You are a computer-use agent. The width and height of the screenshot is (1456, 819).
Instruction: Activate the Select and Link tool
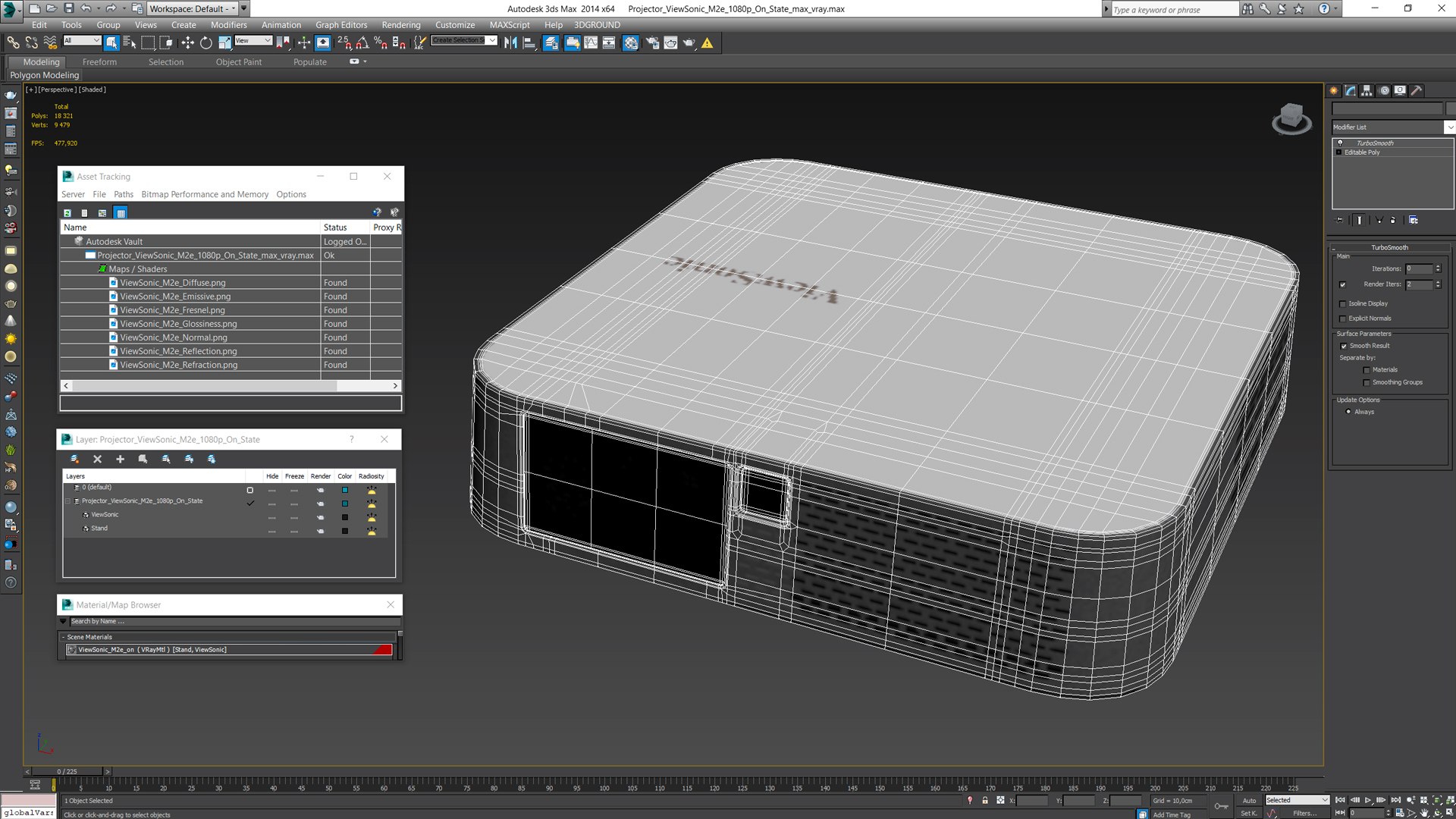14,43
